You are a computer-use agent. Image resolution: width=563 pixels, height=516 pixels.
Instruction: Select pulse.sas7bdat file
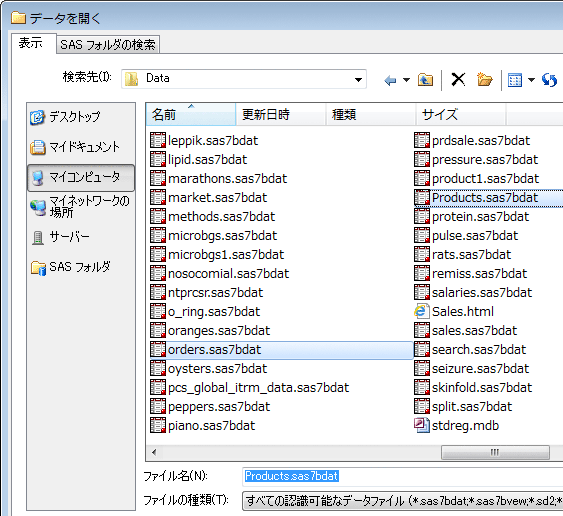tap(466, 236)
